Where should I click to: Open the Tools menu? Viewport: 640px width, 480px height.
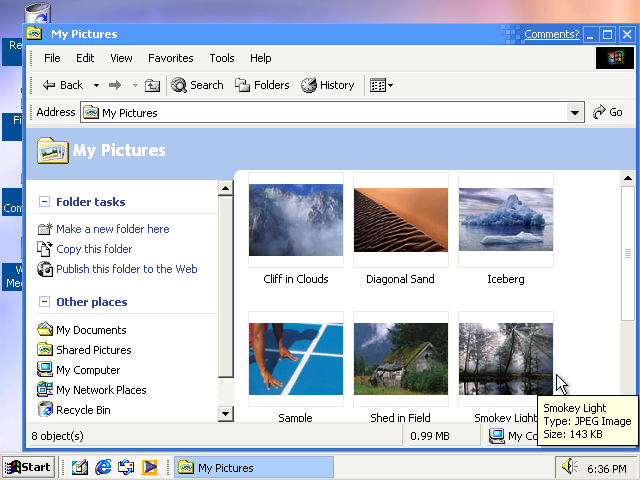(222, 58)
